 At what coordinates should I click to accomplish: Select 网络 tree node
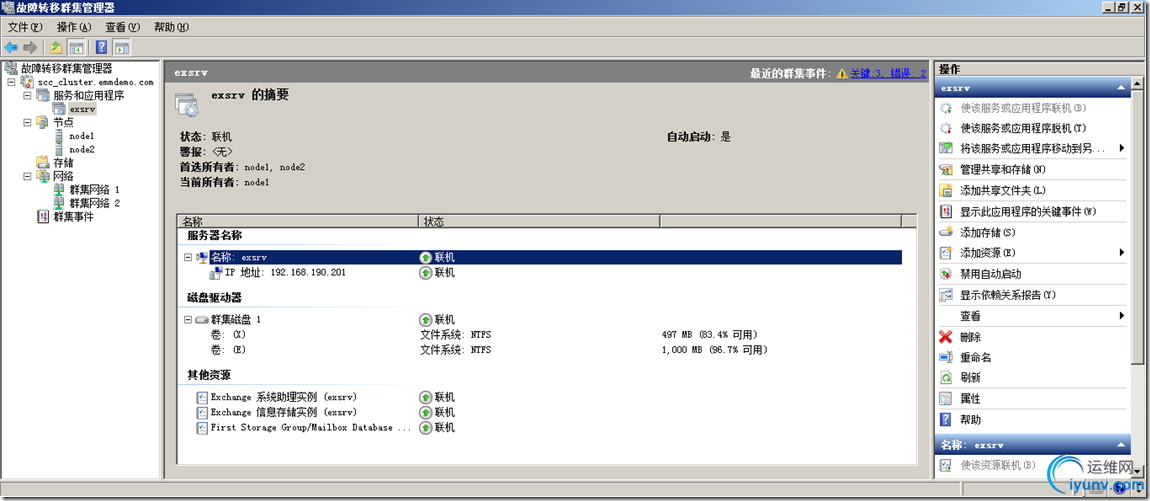click(64, 176)
